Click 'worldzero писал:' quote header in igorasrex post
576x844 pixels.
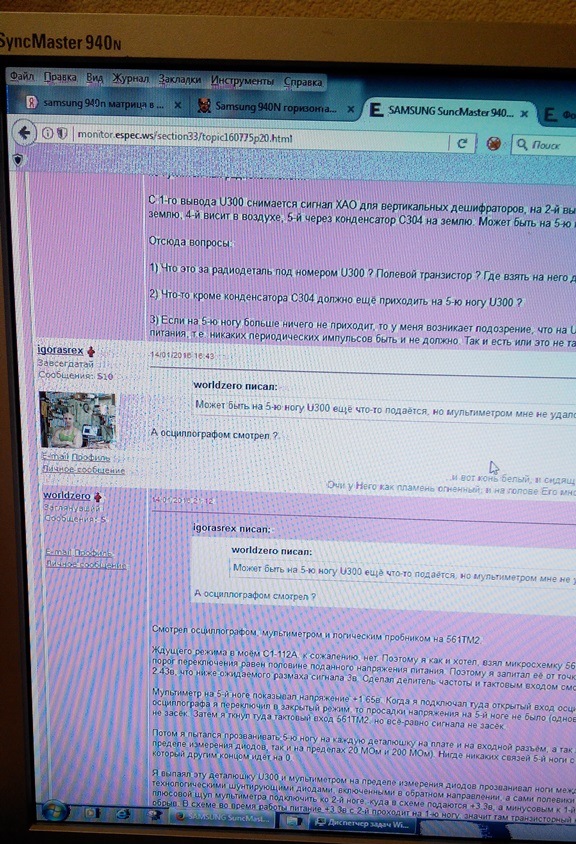pyautogui.click(x=235, y=385)
